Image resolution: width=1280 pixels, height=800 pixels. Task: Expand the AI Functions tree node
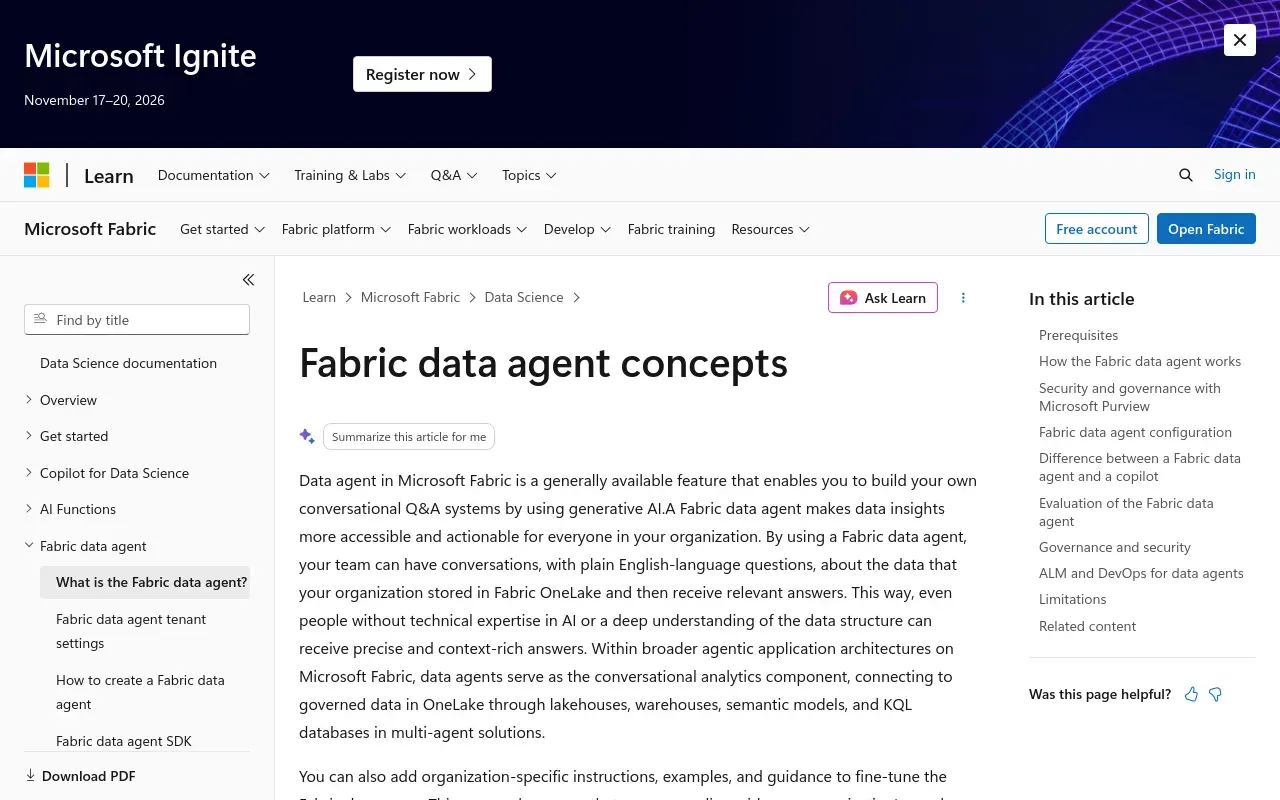pos(28,509)
